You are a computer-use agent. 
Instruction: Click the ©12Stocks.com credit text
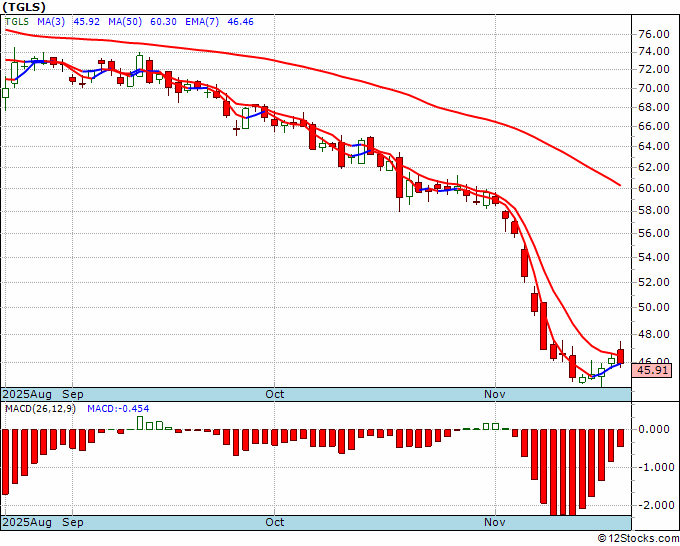(638, 539)
